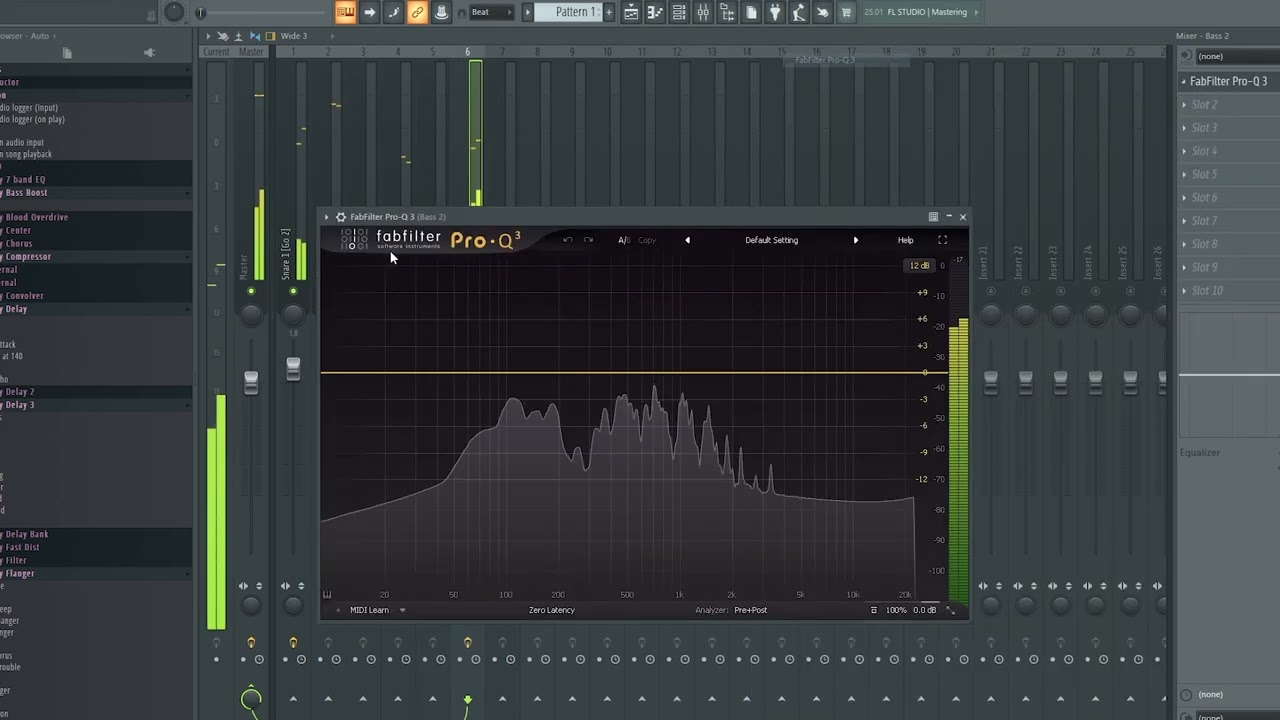Click the metronome-style tempo tapper icon
1280x720 pixels.
(x=799, y=12)
